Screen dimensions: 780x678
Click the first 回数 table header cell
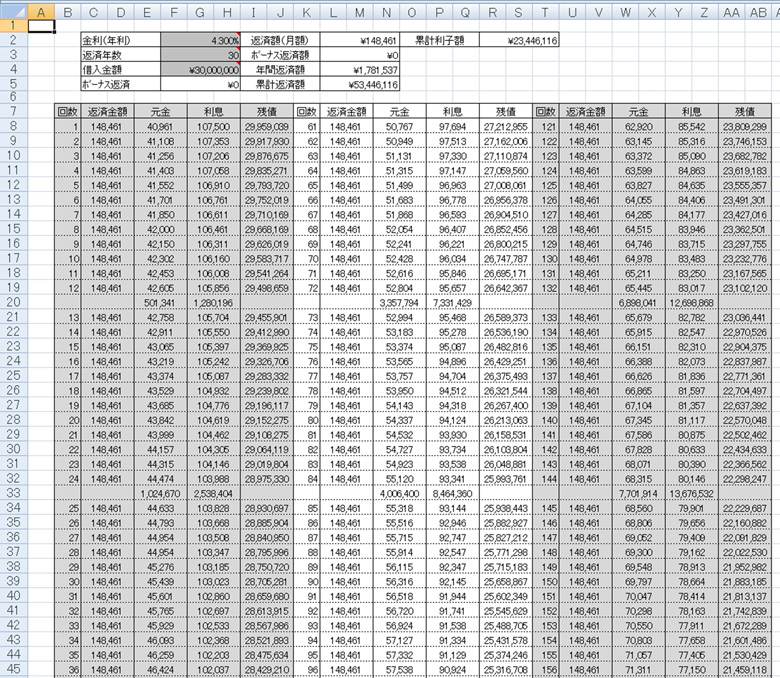[x=67, y=112]
